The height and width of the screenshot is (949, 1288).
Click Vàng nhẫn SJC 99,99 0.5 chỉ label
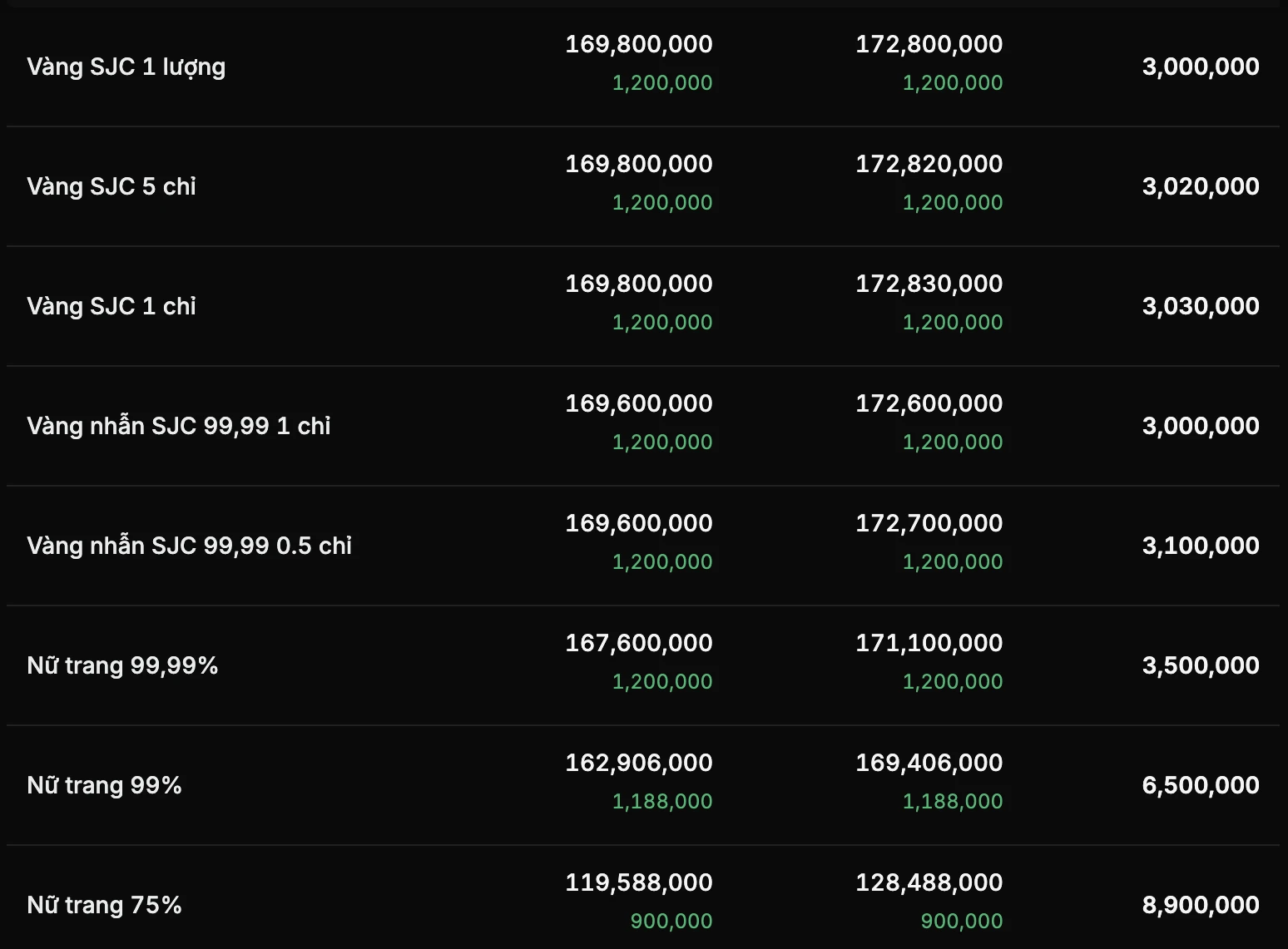tap(190, 546)
